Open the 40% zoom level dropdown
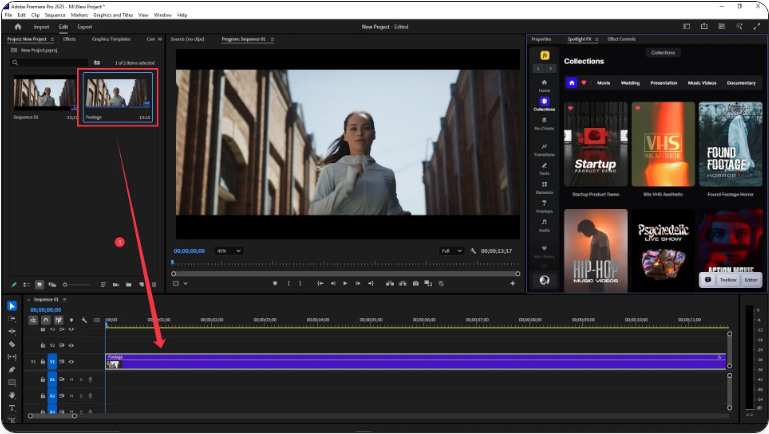The image size is (769, 434). coord(229,250)
